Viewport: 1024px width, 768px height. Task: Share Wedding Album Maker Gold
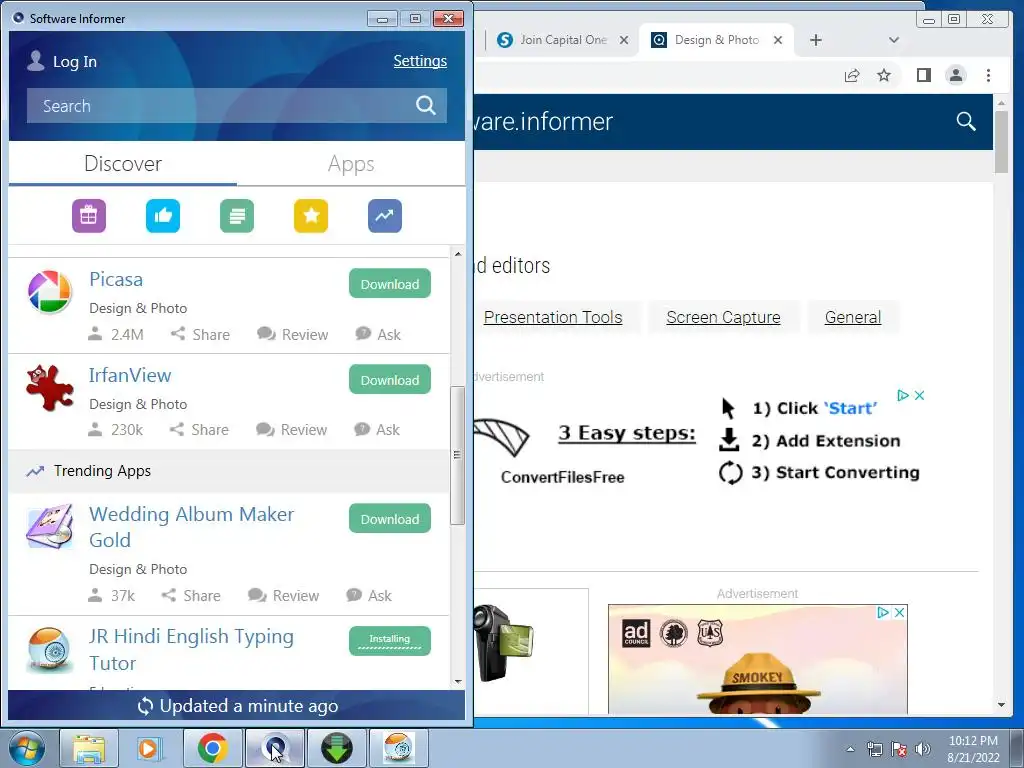pyautogui.click(x=191, y=596)
